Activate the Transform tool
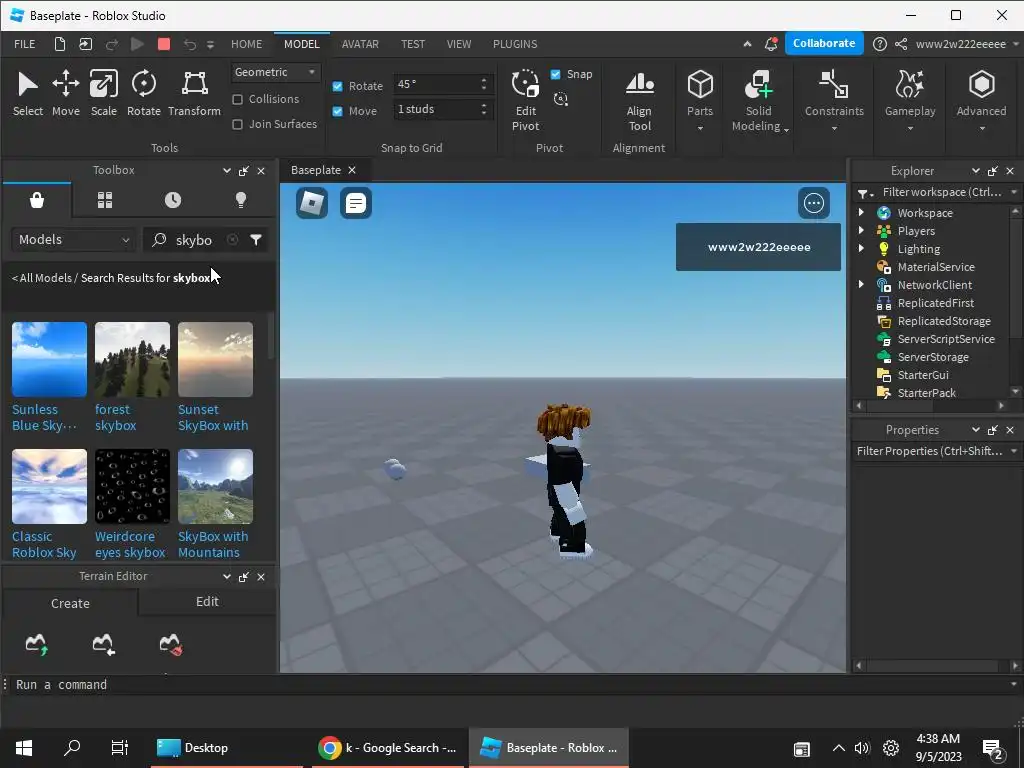Image resolution: width=1024 pixels, height=768 pixels. [x=195, y=93]
